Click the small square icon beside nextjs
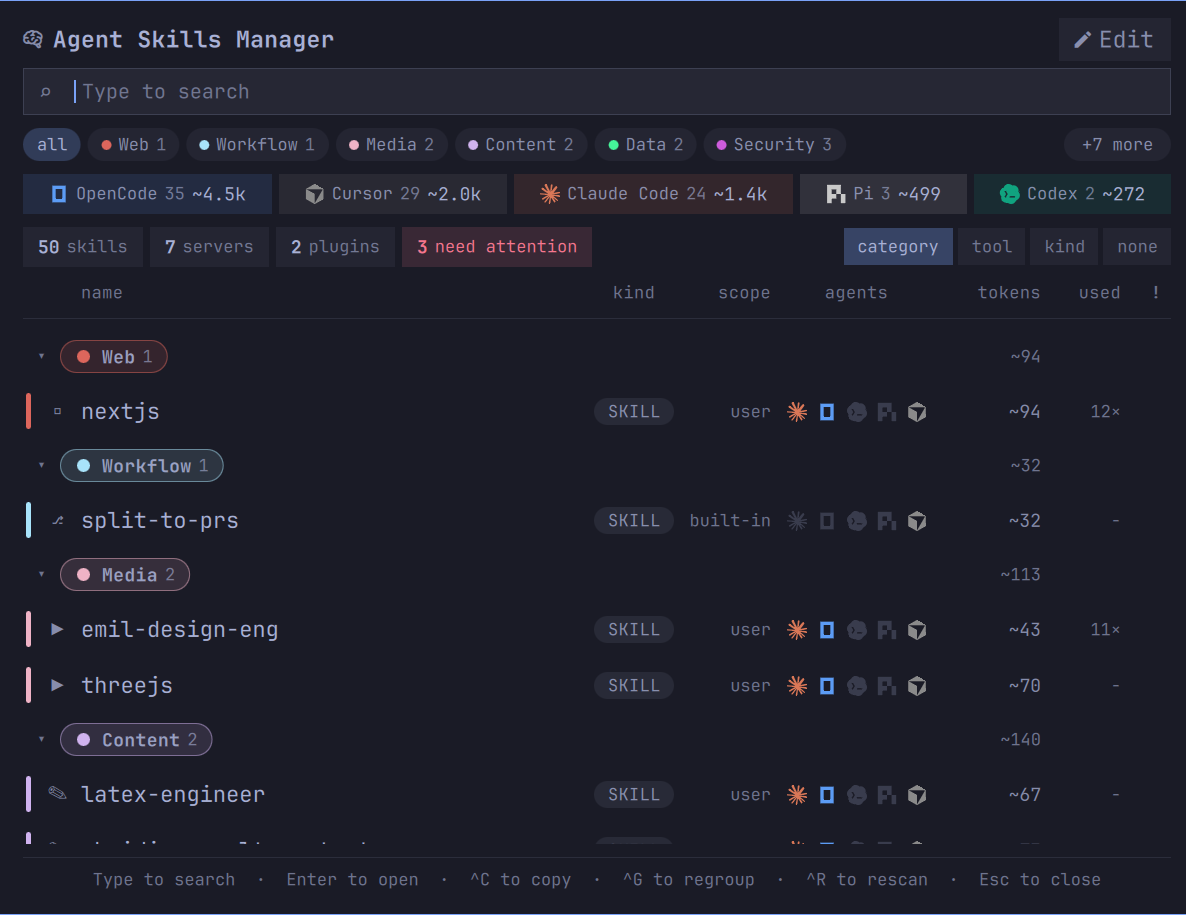Viewport: 1186px width, 915px height. (x=57, y=411)
